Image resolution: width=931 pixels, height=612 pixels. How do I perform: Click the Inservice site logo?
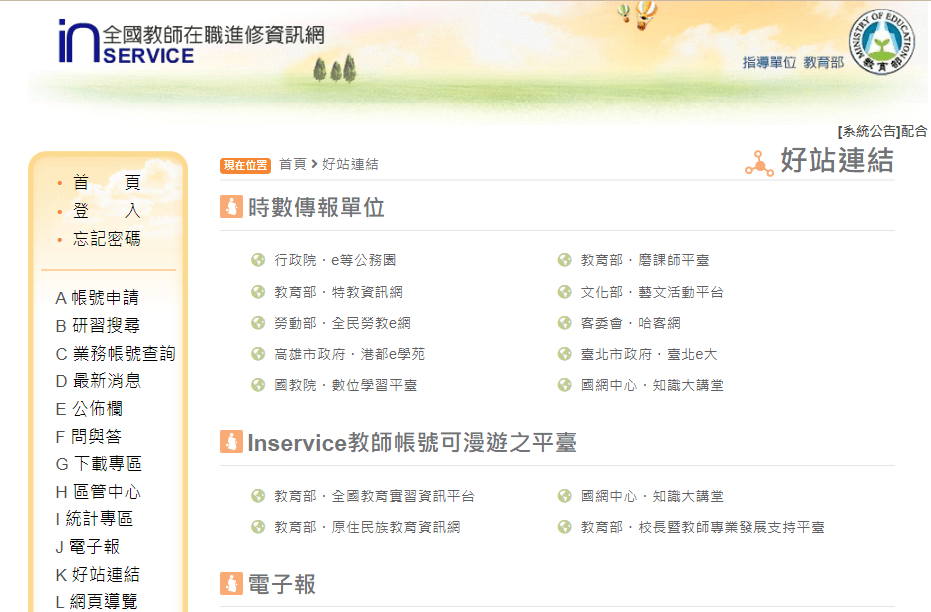click(x=191, y=42)
